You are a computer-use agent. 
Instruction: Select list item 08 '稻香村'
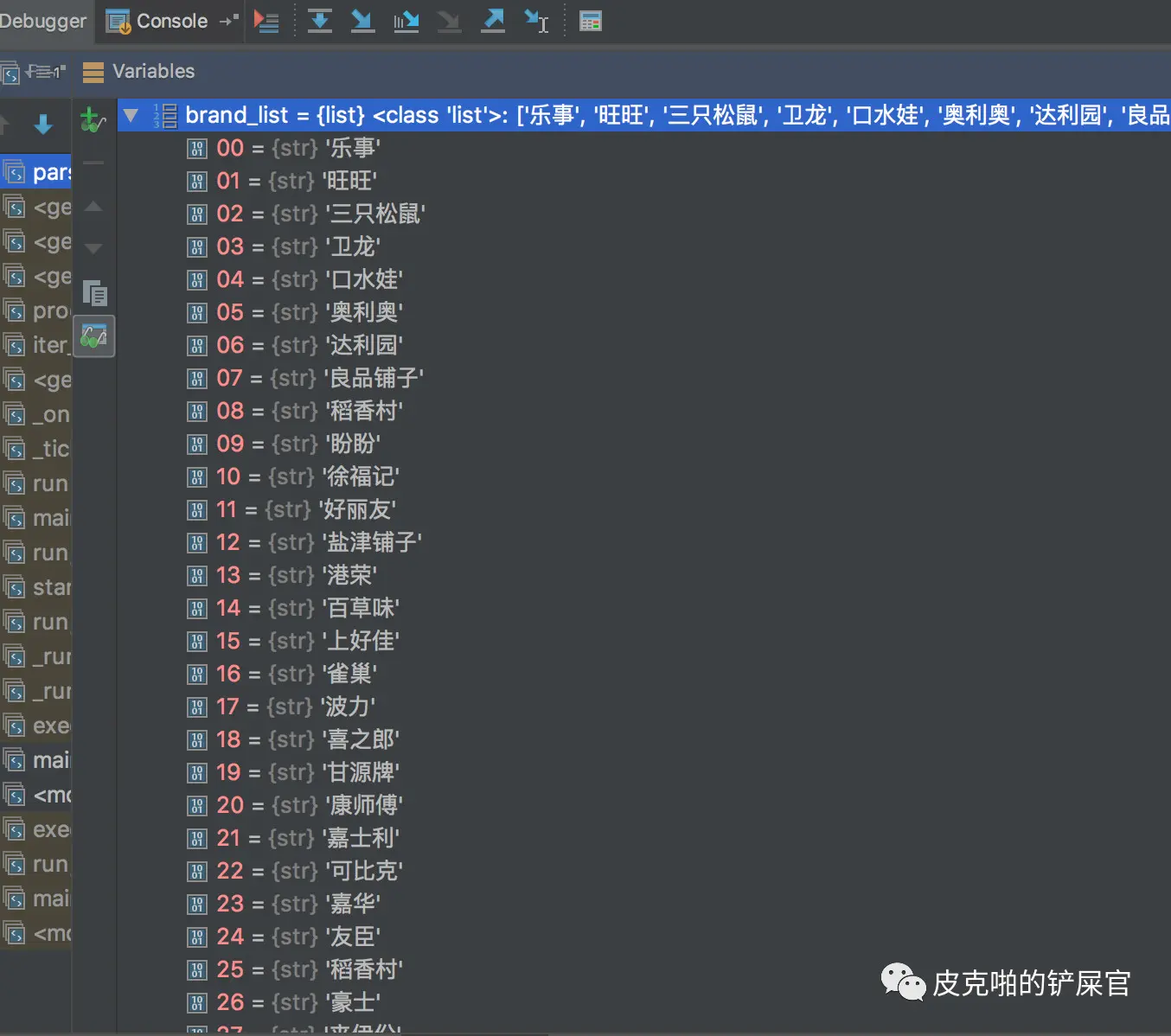(643, 411)
